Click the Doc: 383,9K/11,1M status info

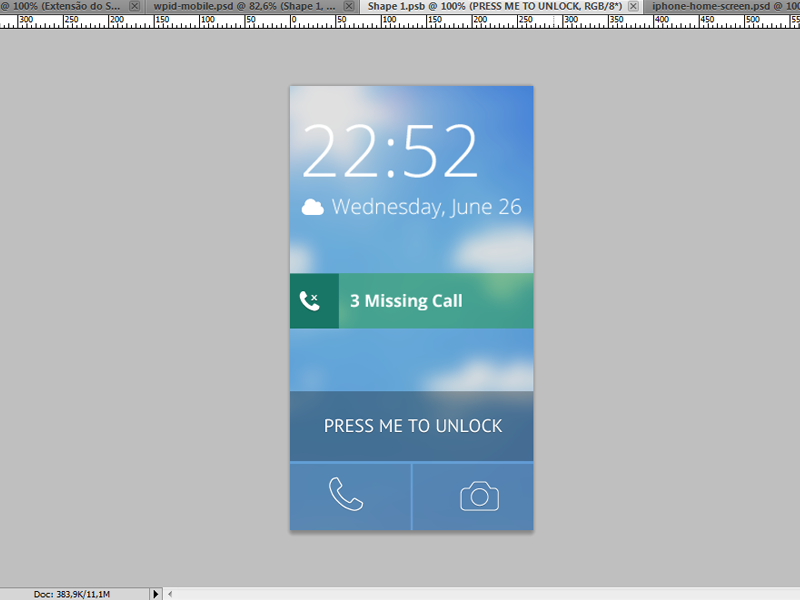coord(72,594)
